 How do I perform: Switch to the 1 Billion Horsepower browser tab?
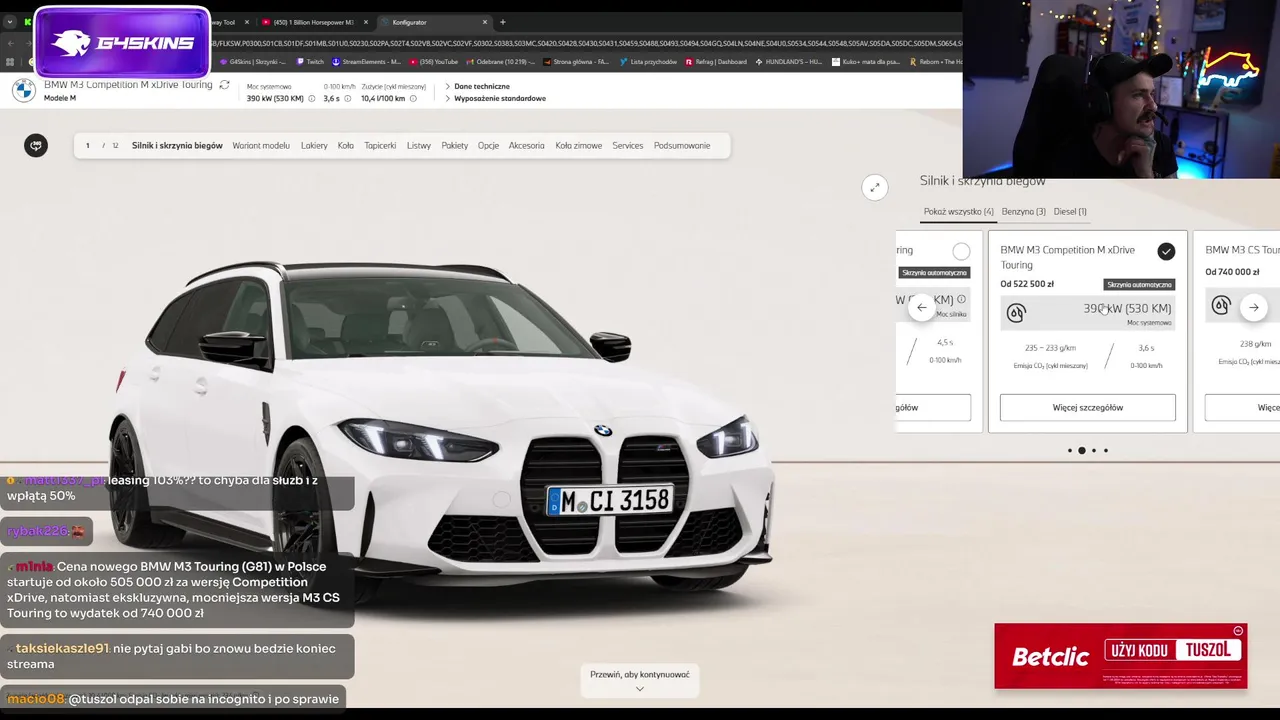pos(313,22)
